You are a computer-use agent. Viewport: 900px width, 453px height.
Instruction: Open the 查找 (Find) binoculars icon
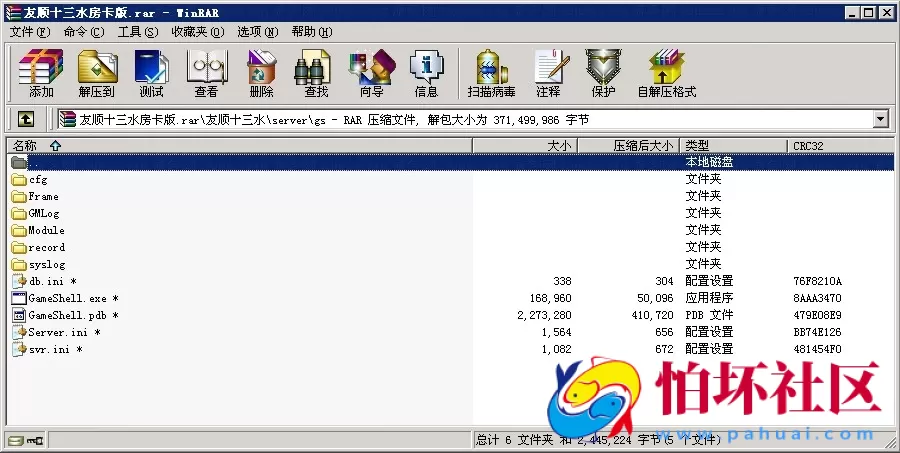pos(316,74)
